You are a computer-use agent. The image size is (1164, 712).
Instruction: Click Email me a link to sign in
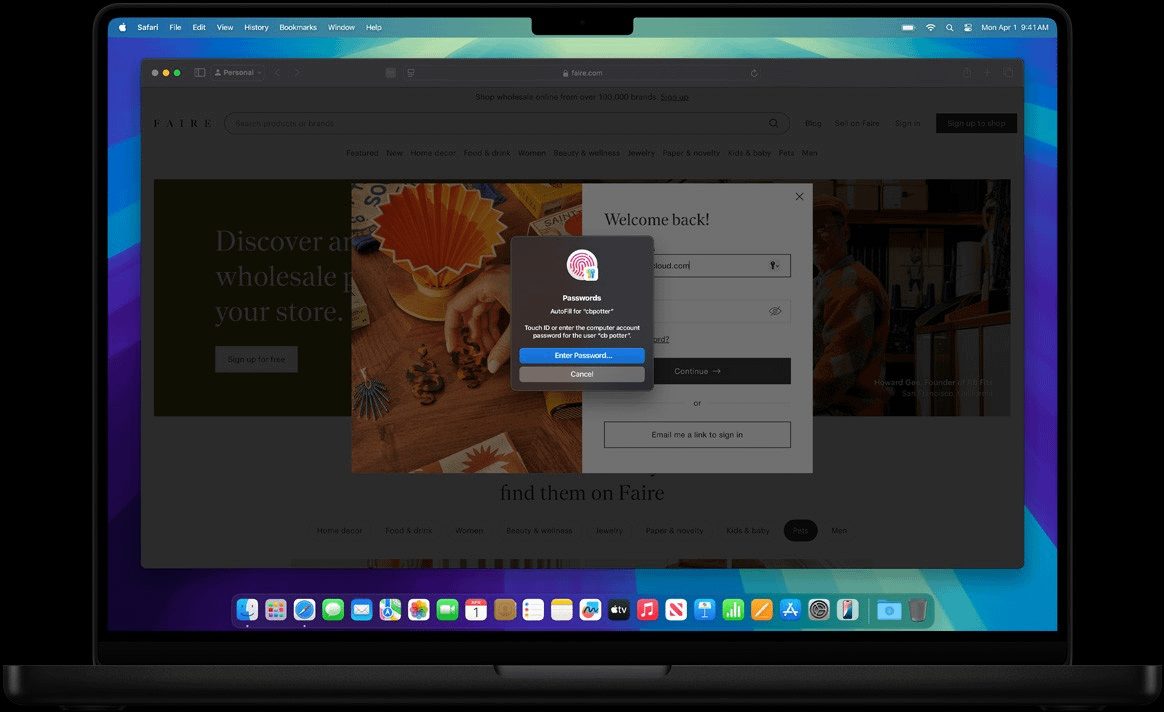697,435
